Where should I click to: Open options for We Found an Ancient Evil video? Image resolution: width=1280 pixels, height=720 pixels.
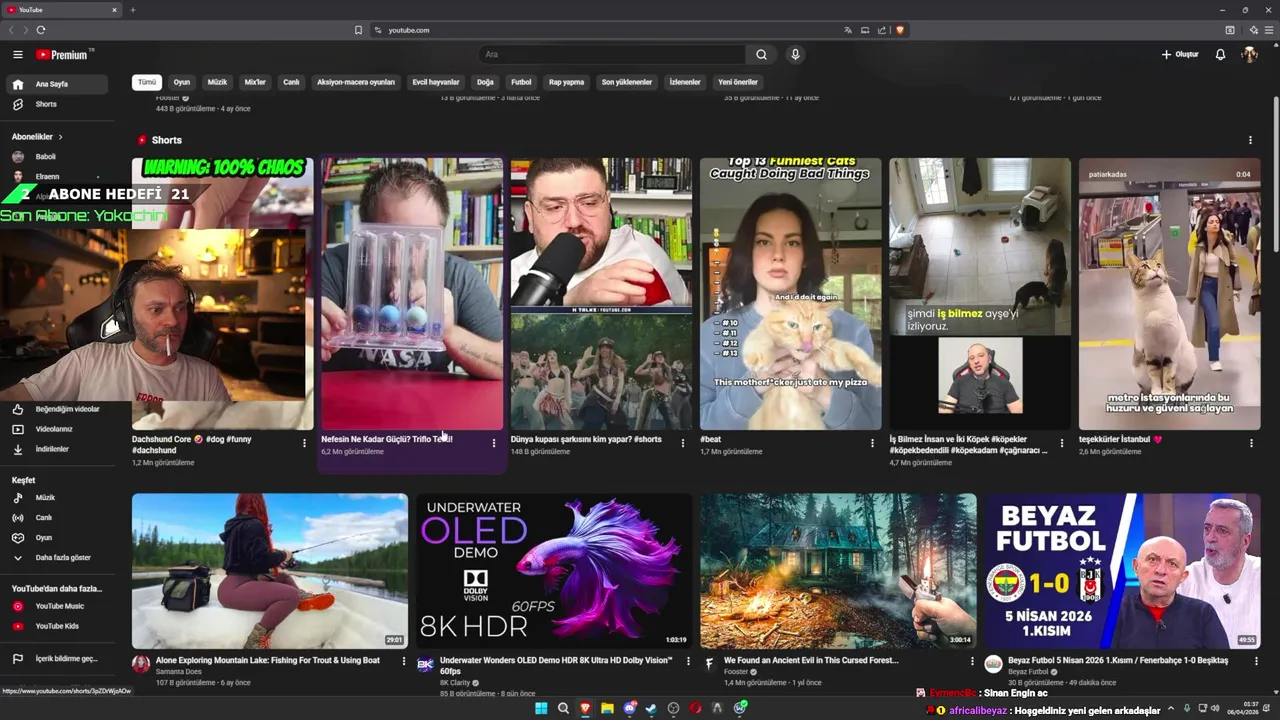972,661
